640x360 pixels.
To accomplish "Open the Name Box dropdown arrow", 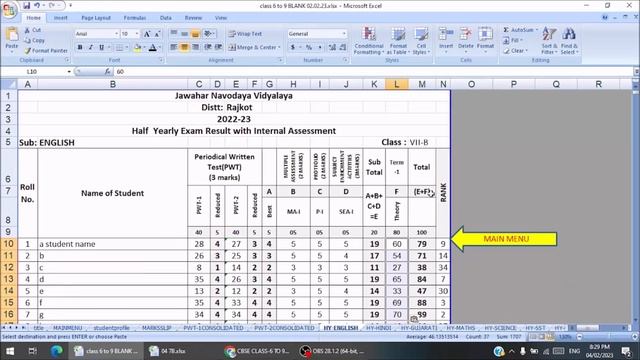I will (69, 72).
